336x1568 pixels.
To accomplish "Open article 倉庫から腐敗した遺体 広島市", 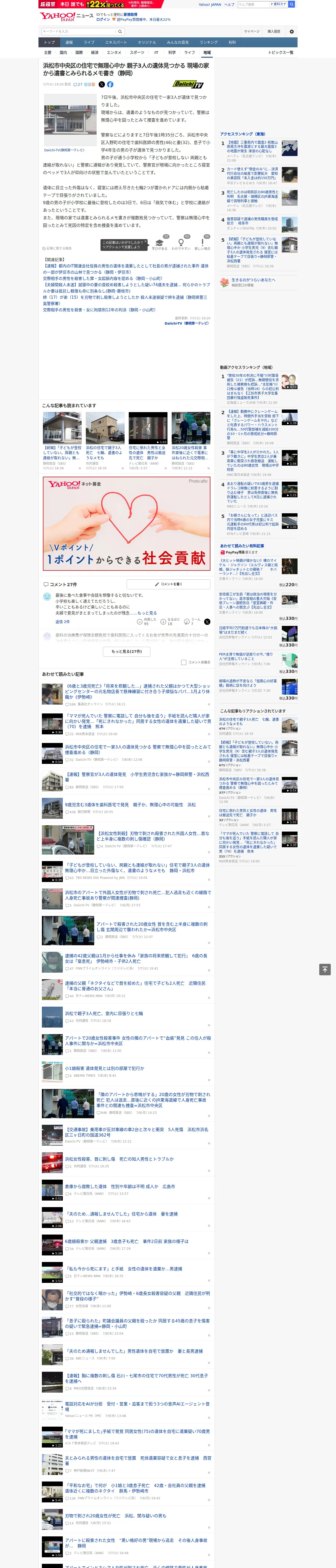I will tap(120, 1186).
